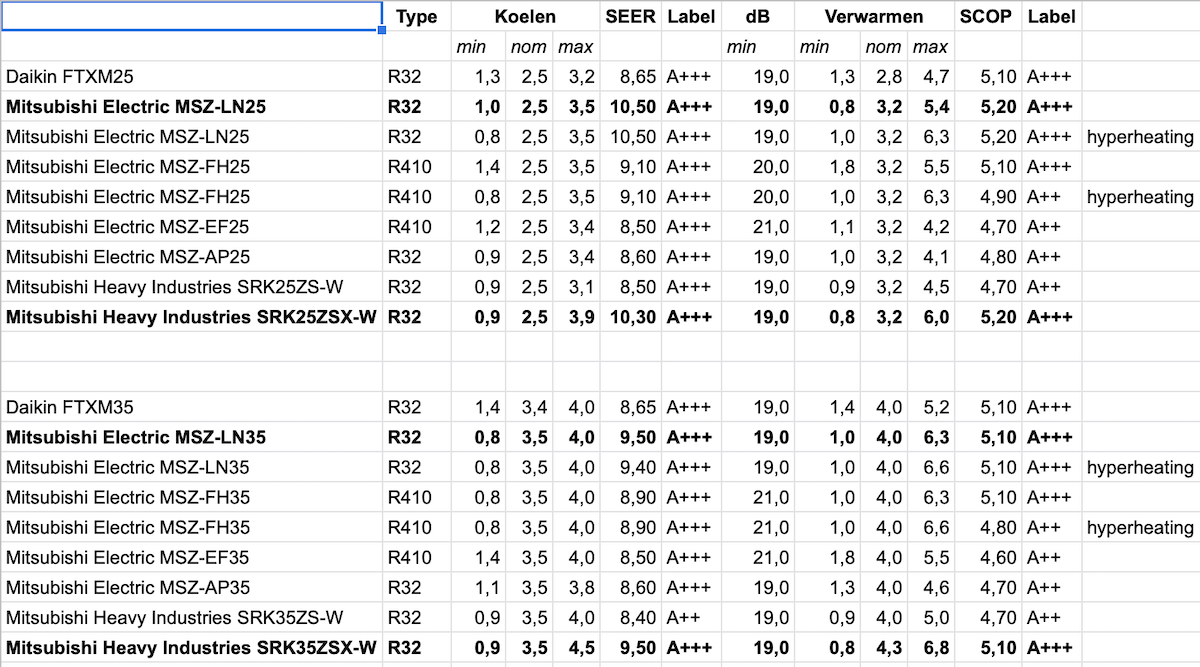Select the SCOP value 4,60 cell
The width and height of the screenshot is (1200, 667).
click(986, 557)
